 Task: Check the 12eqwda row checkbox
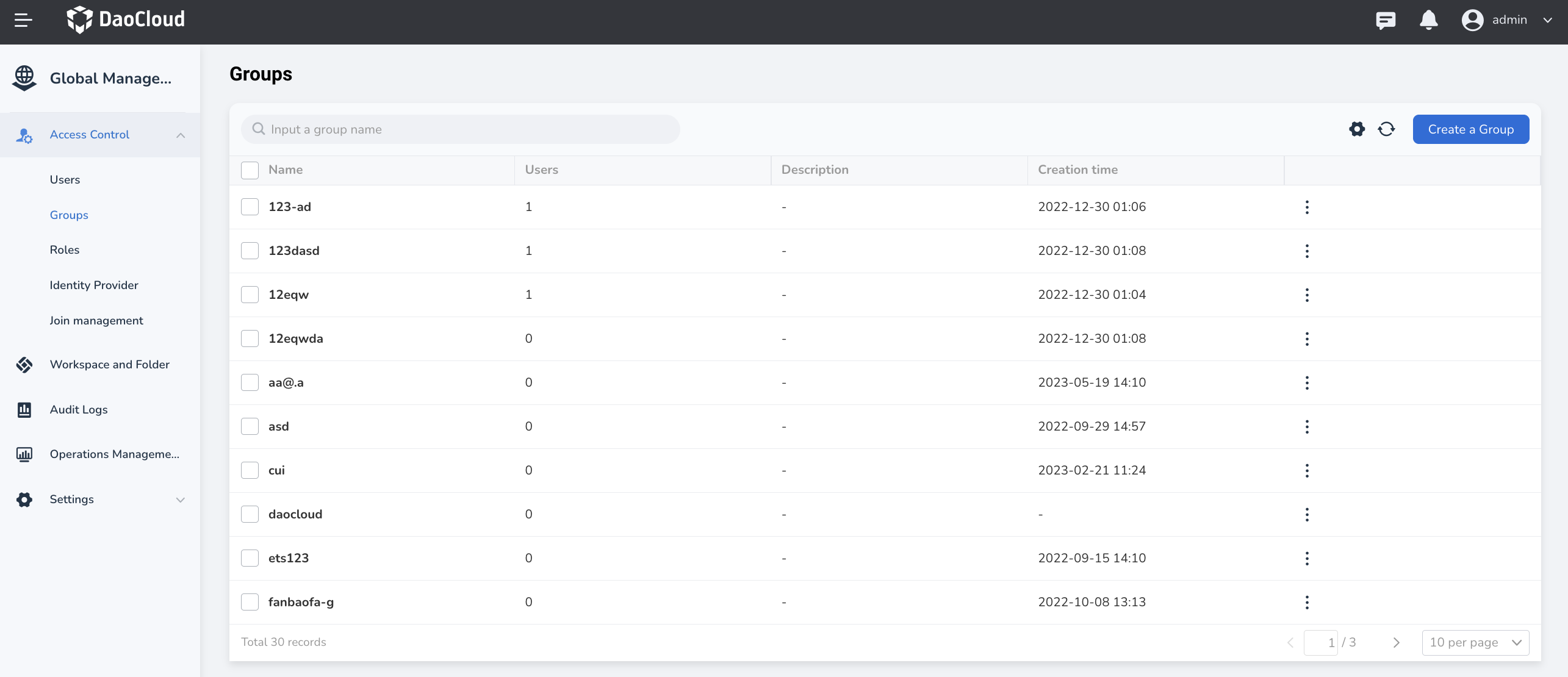(250, 338)
